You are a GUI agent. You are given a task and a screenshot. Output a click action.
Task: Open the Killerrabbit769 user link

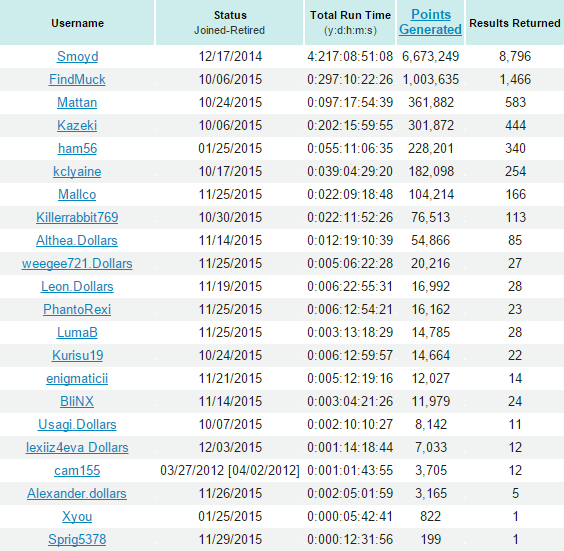[x=77, y=218]
